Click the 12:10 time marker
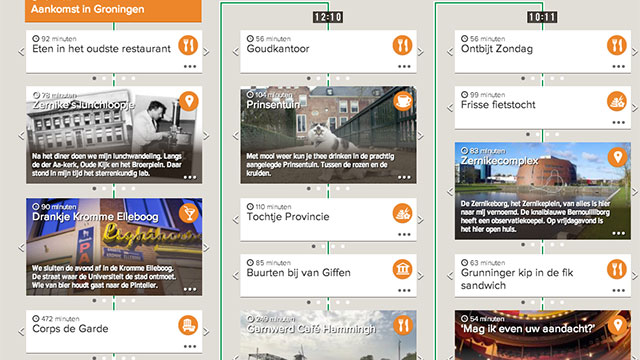The width and height of the screenshot is (640, 360). click(328, 17)
